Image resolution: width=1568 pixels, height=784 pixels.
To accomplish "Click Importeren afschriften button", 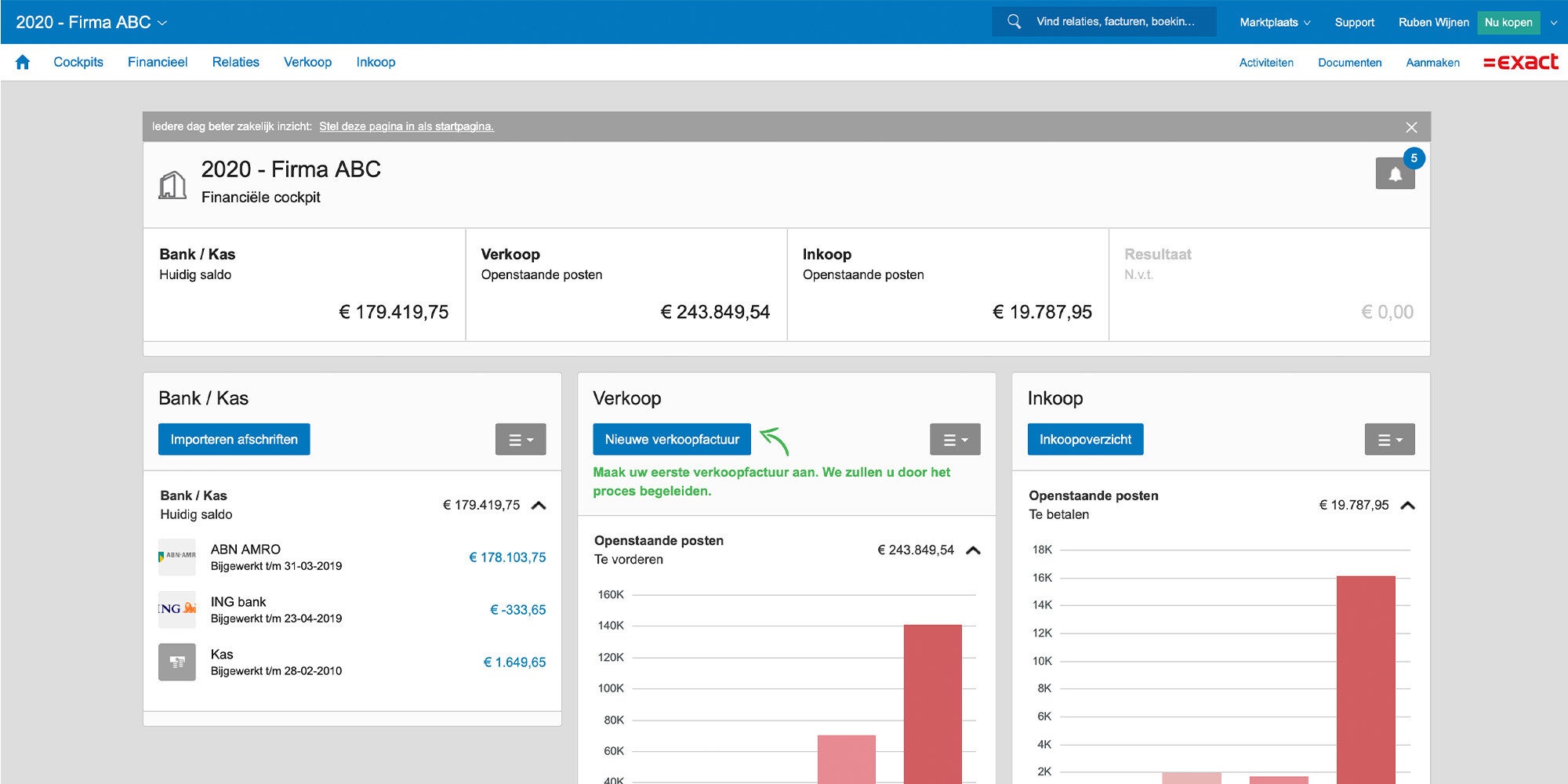I will pos(234,440).
